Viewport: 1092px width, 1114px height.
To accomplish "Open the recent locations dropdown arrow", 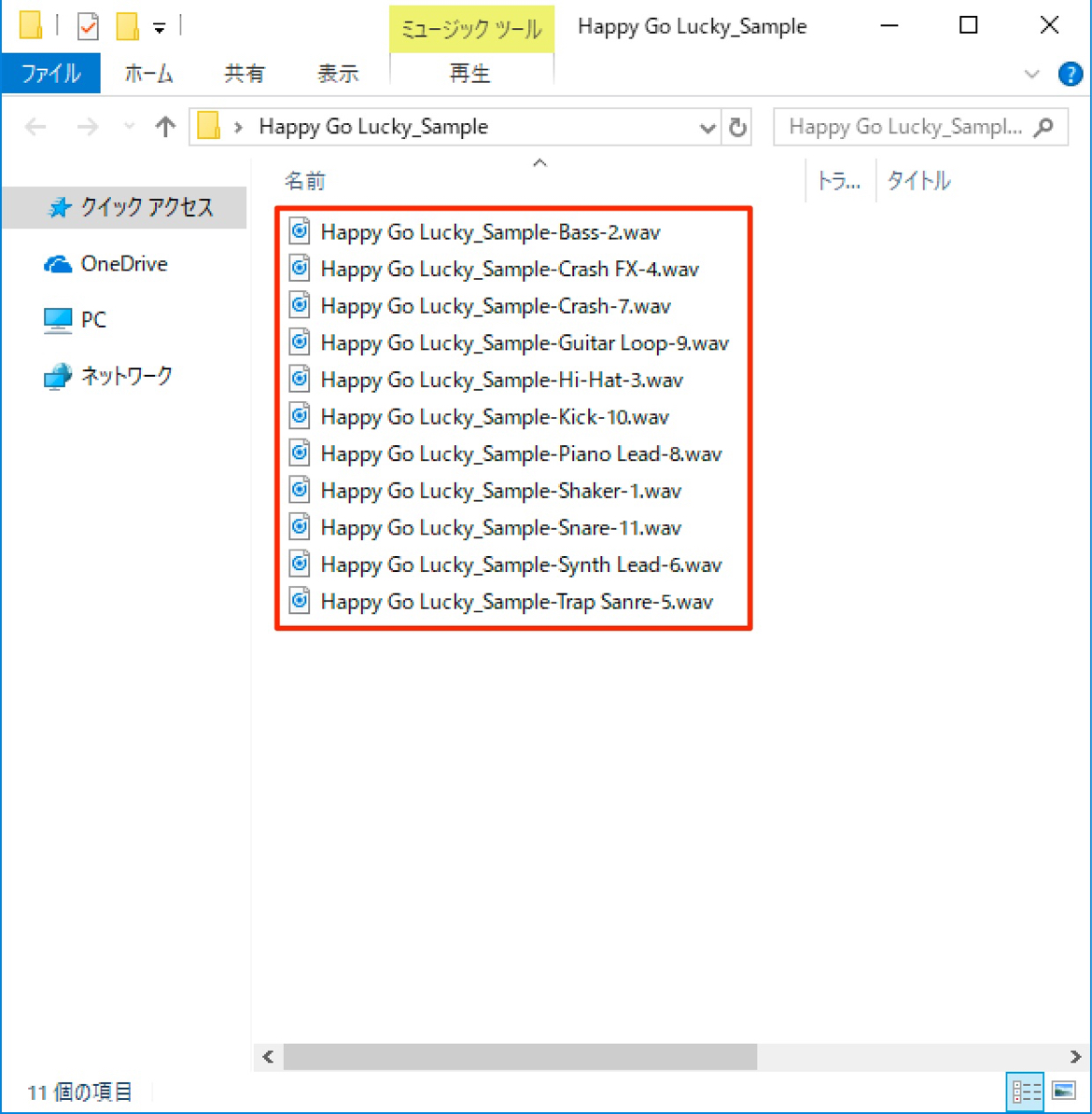I will click(129, 127).
